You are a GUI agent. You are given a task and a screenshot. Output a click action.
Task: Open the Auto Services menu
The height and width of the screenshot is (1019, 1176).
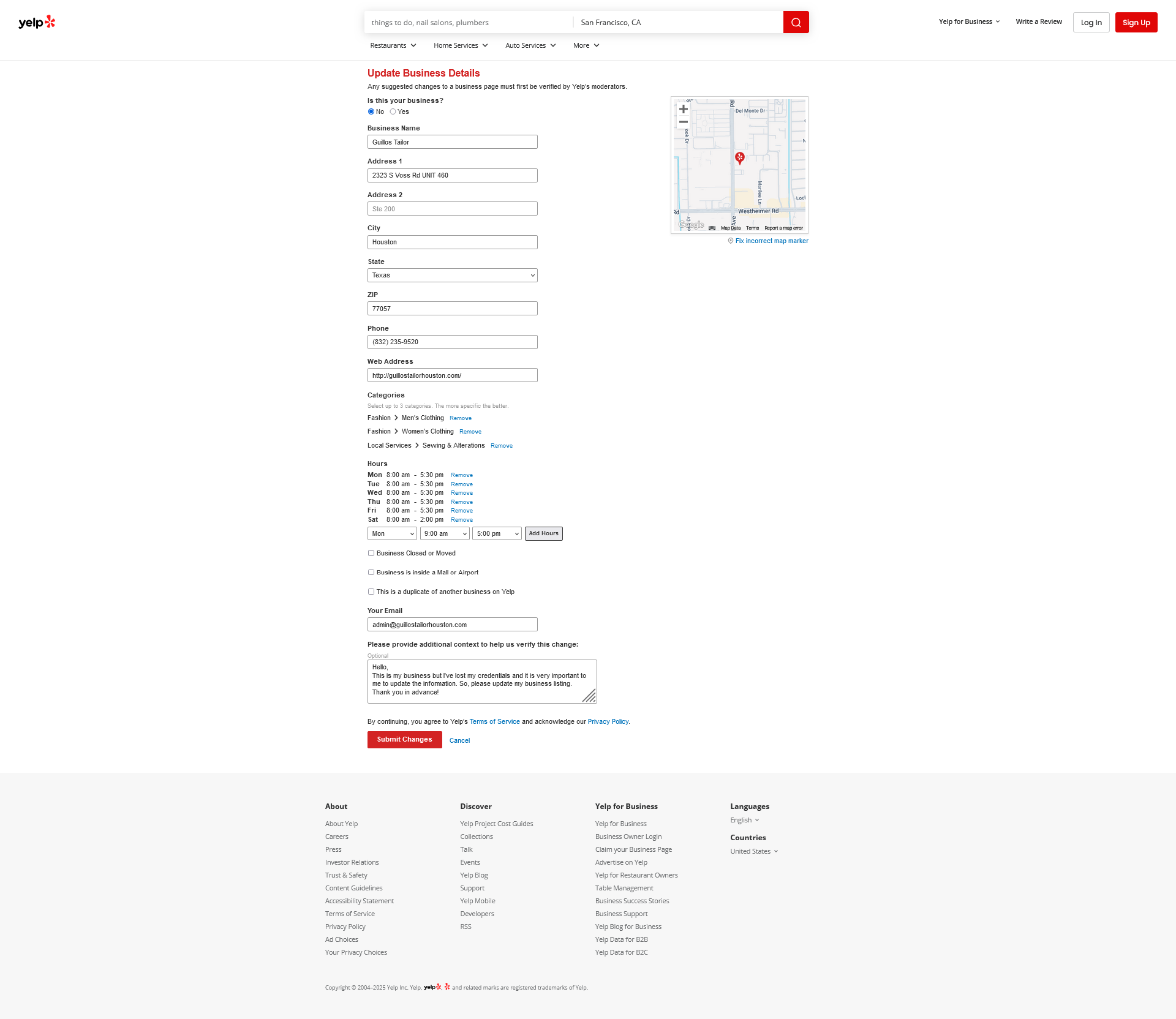[x=530, y=45]
